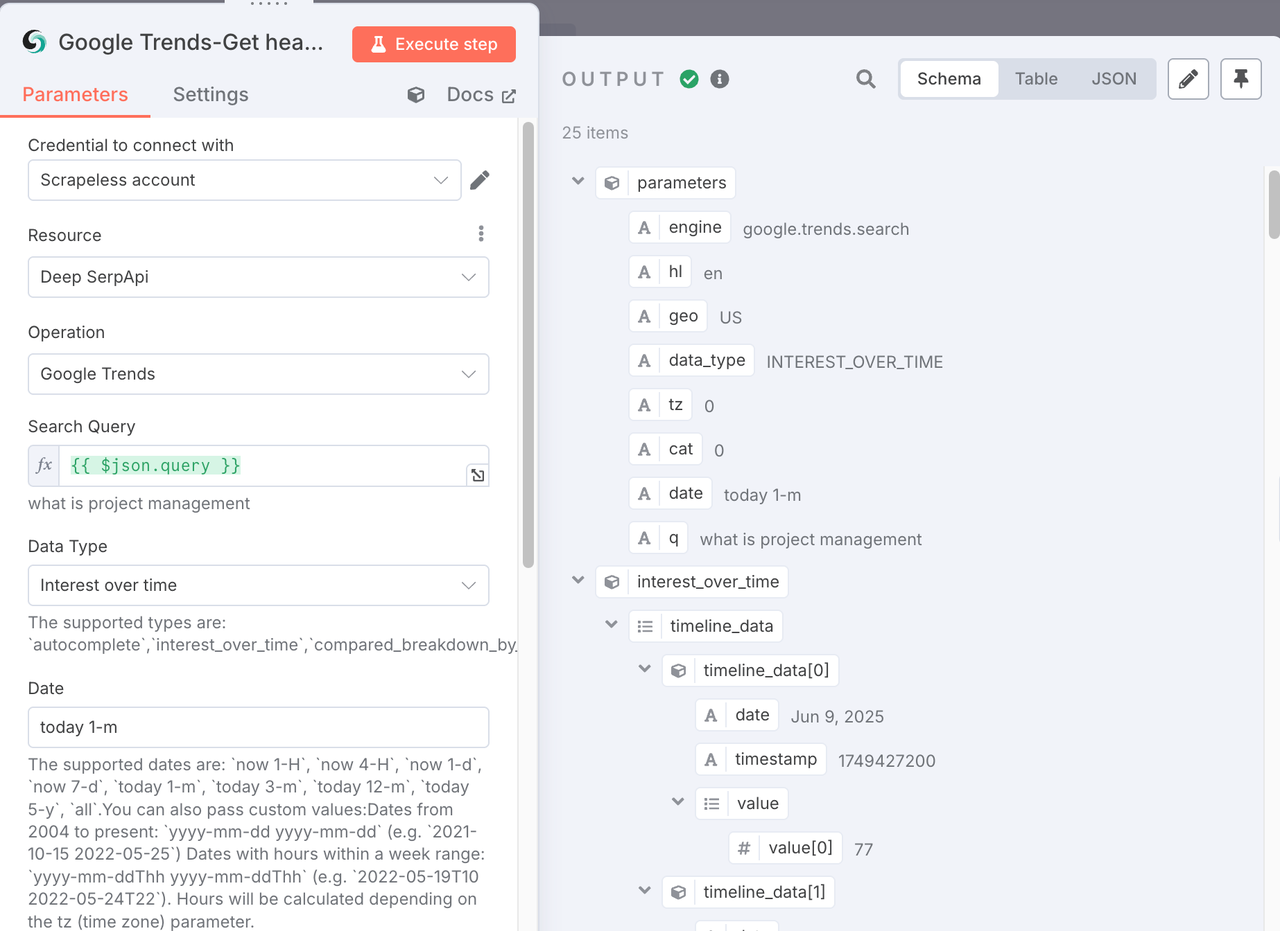Click the timeline_data[0] cube icon

pyautogui.click(x=678, y=670)
